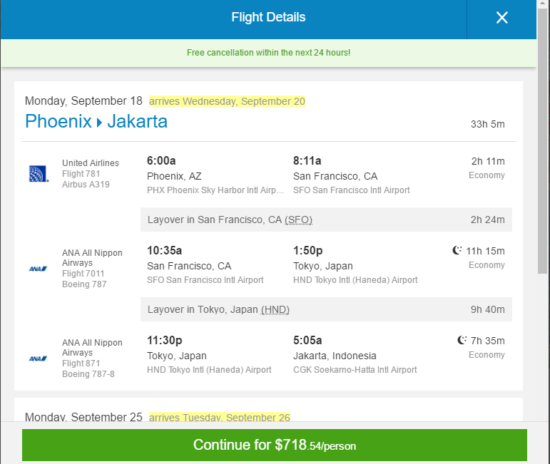Click arrives Wednesday, September 20 highlight

[x=227, y=101]
